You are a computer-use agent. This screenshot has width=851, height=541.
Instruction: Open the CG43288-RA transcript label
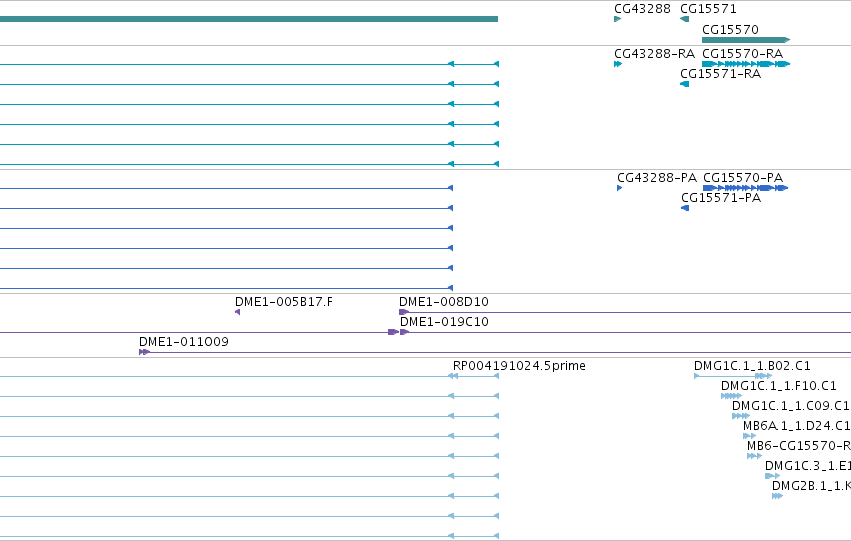pos(654,54)
